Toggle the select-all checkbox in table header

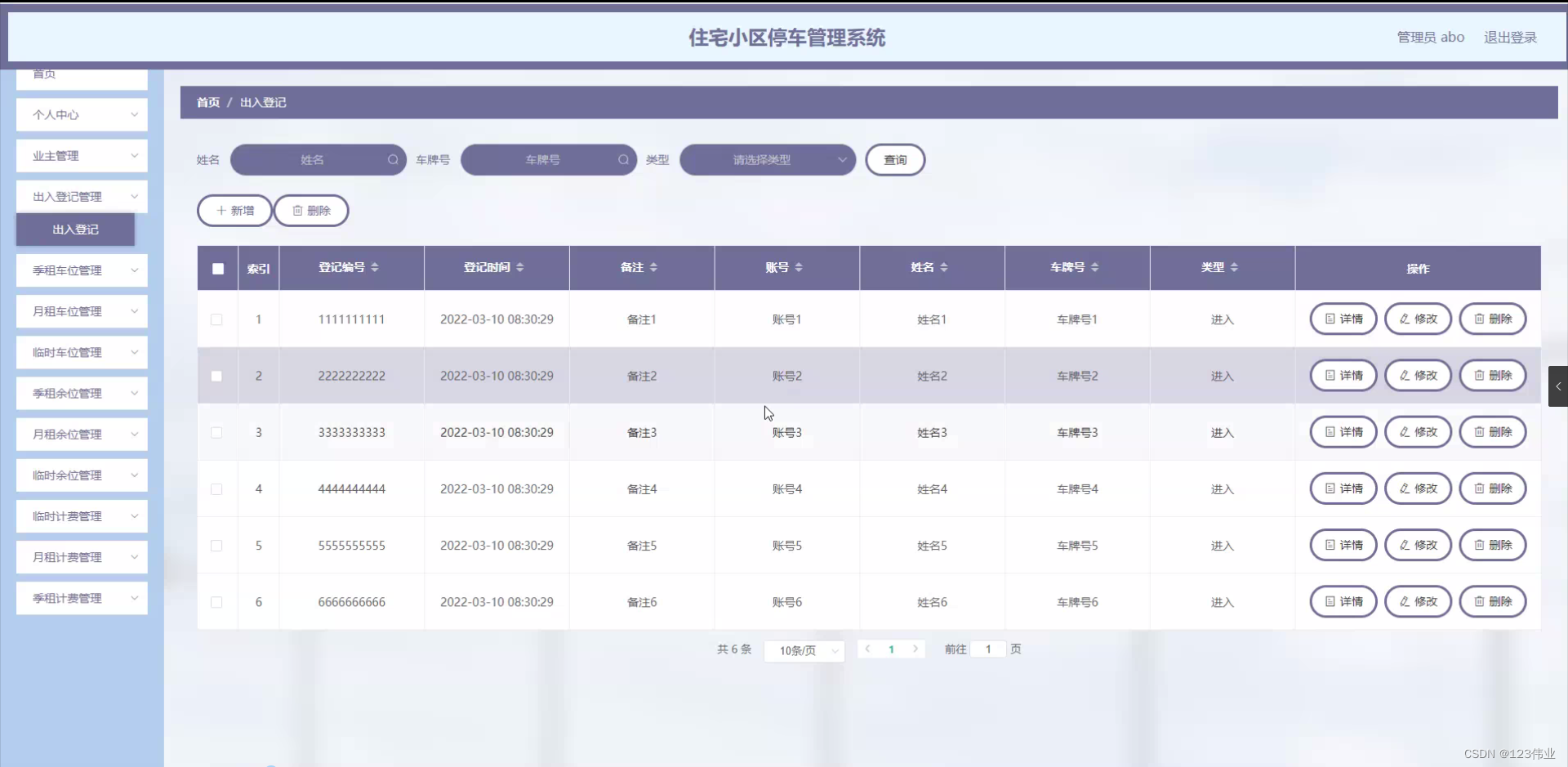217,269
